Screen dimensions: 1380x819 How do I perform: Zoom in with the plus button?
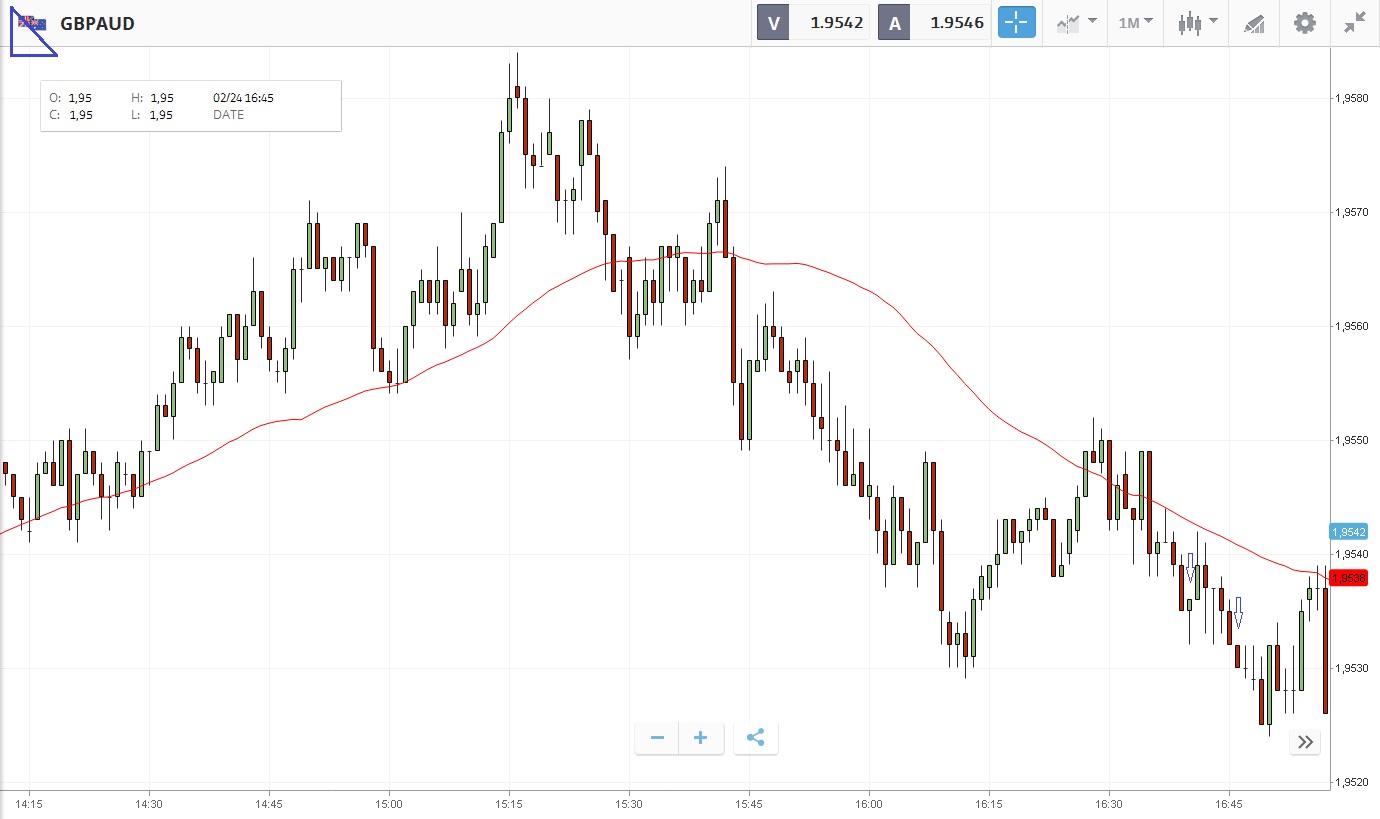tap(701, 739)
